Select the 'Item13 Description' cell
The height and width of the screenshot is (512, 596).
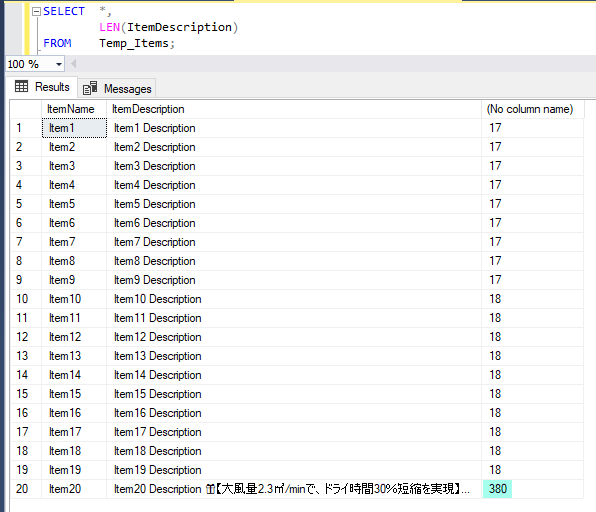pyautogui.click(x=294, y=356)
